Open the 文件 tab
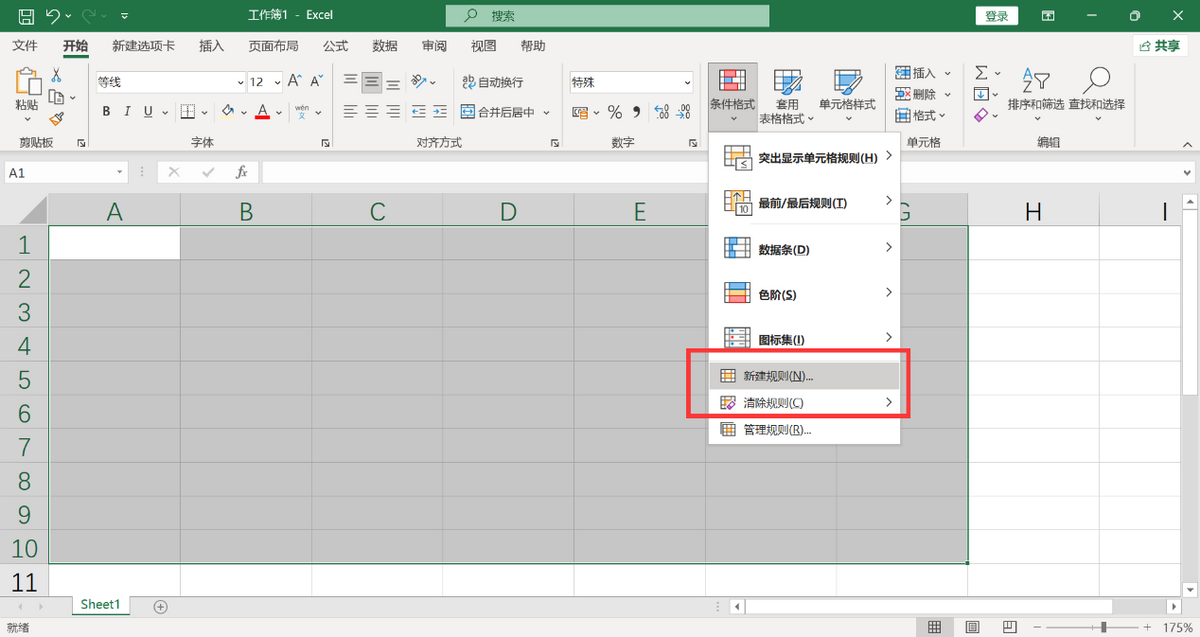The height and width of the screenshot is (637, 1200). click(25, 46)
